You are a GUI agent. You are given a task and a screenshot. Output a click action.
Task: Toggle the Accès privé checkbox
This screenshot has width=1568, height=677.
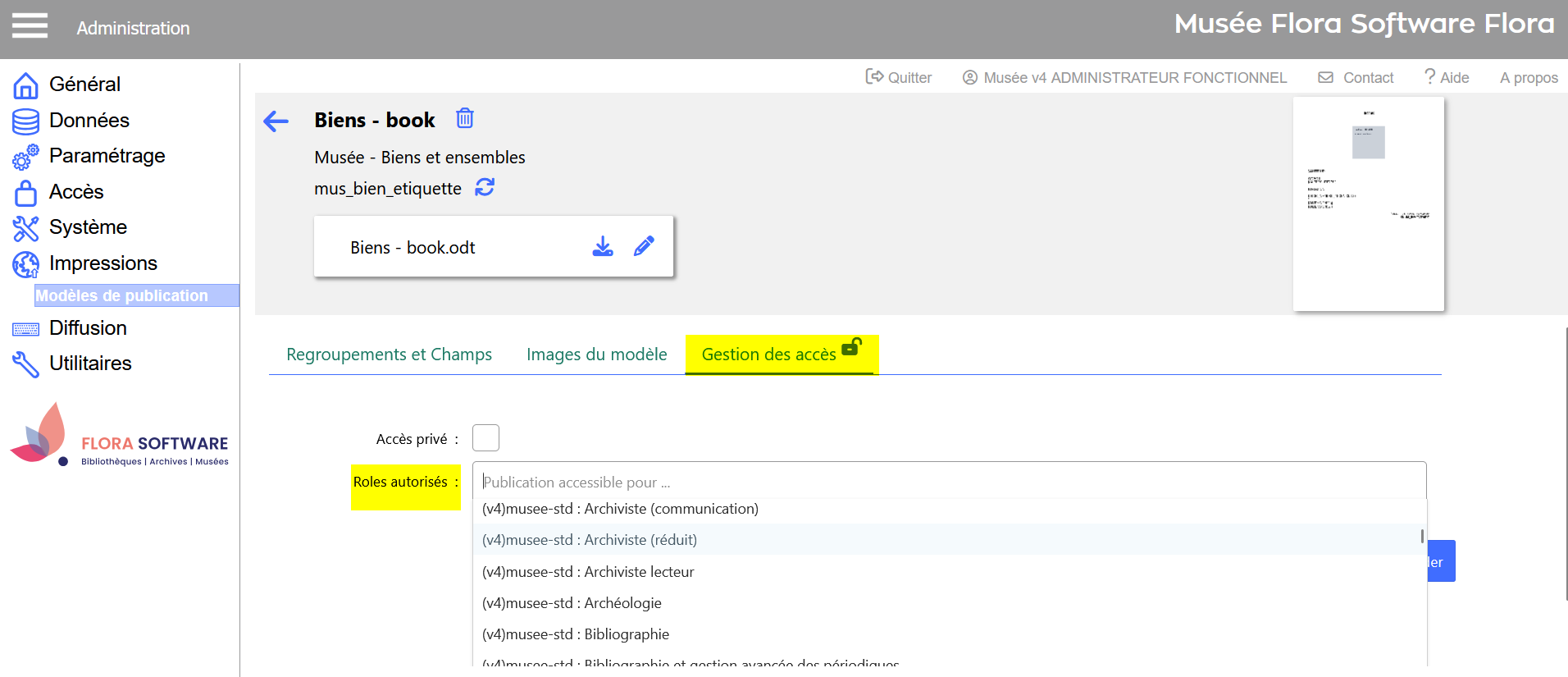[x=485, y=438]
